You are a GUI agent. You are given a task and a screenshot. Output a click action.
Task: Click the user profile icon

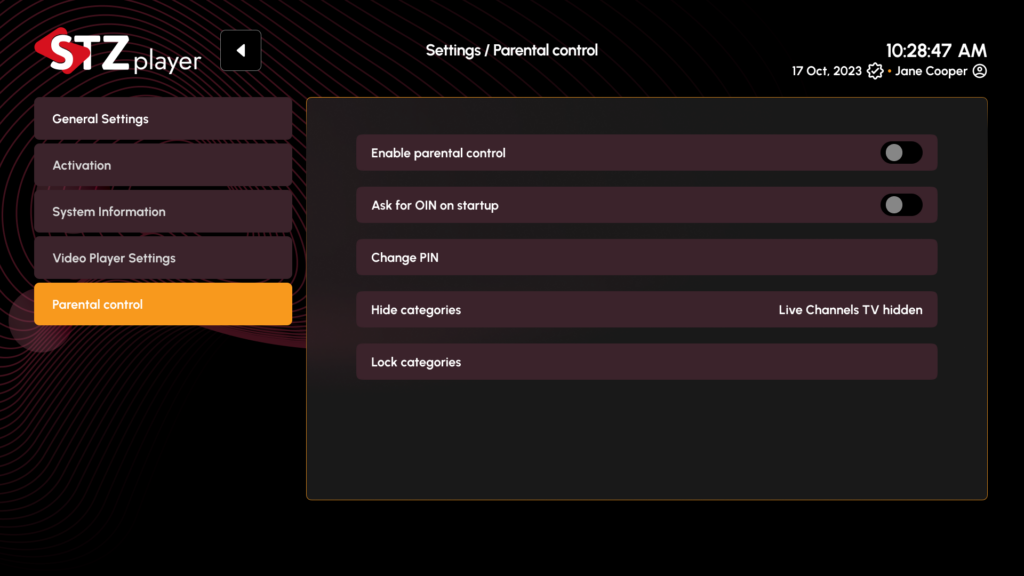[x=979, y=71]
